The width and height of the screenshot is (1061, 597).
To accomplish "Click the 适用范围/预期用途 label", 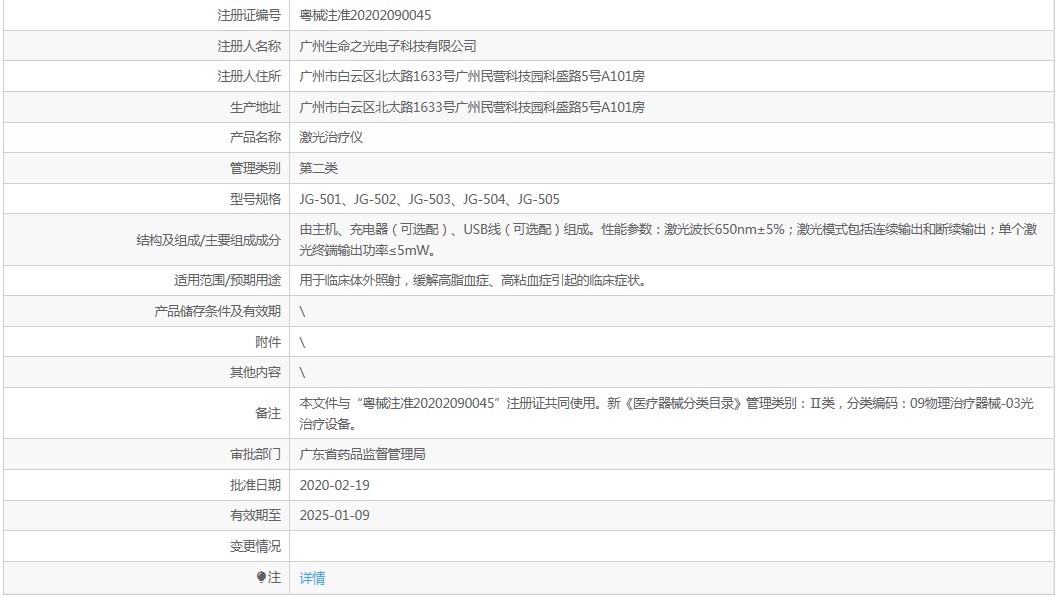I will (x=227, y=280).
